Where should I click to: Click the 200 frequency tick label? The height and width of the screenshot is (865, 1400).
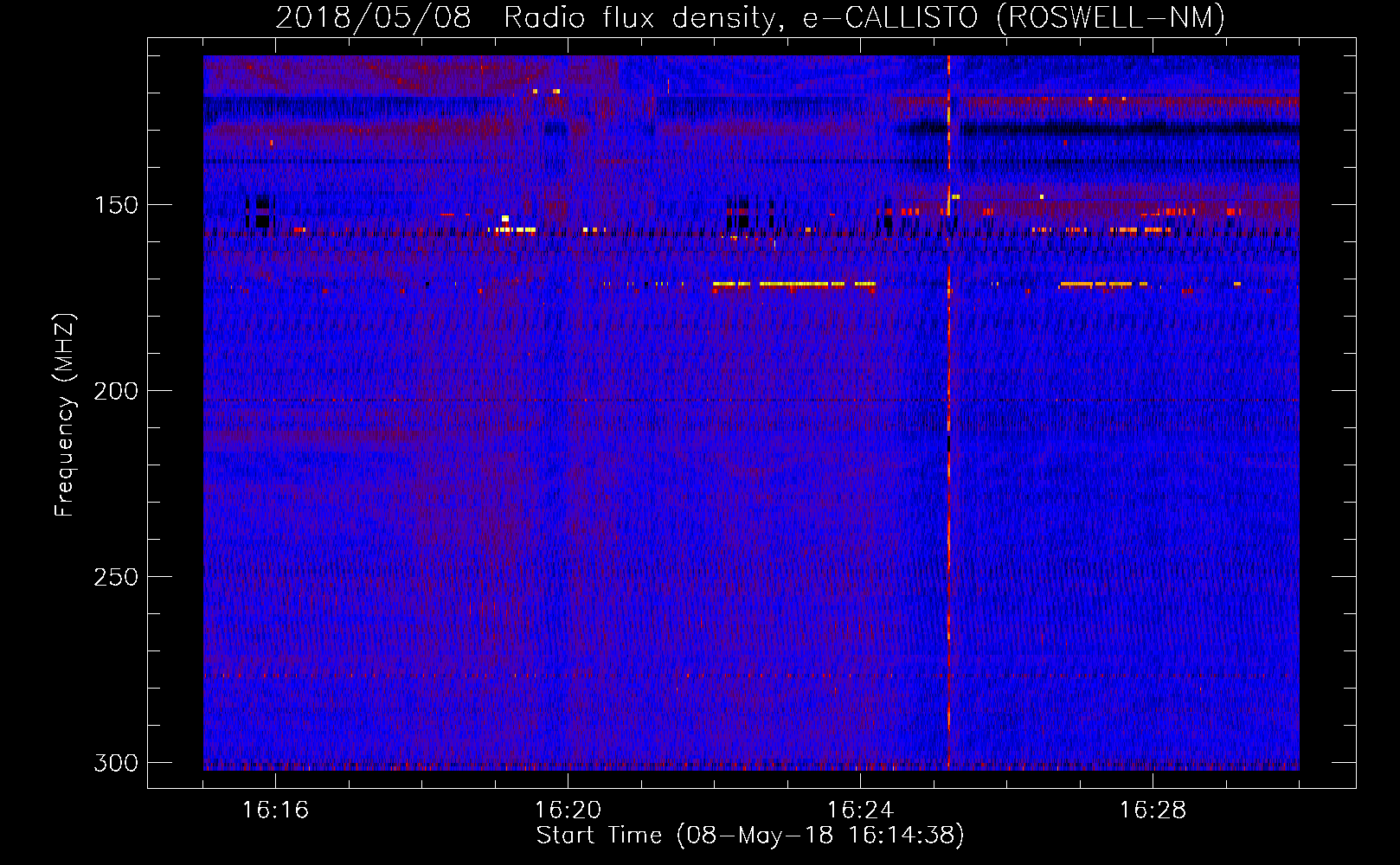tap(116, 391)
